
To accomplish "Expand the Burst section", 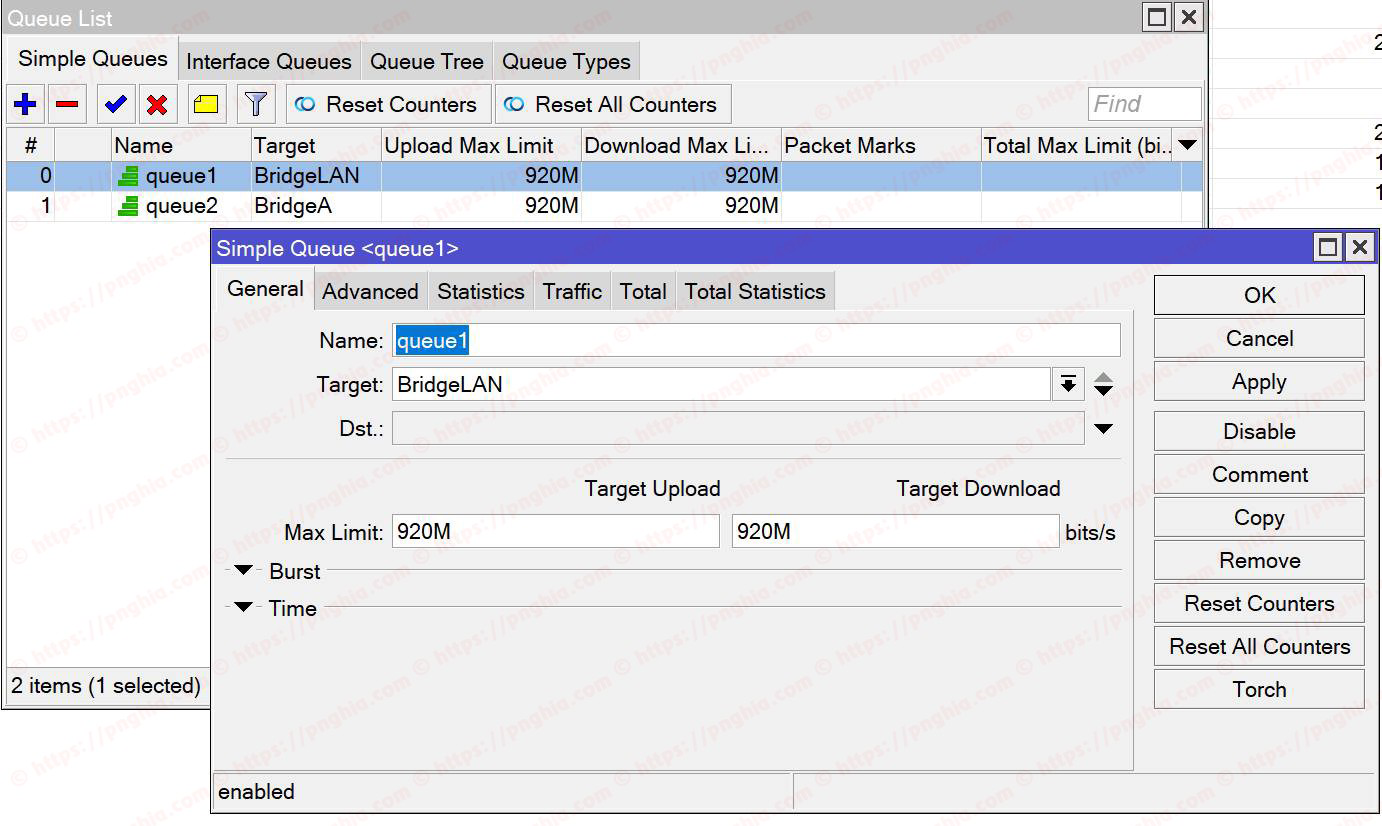I will [x=243, y=570].
